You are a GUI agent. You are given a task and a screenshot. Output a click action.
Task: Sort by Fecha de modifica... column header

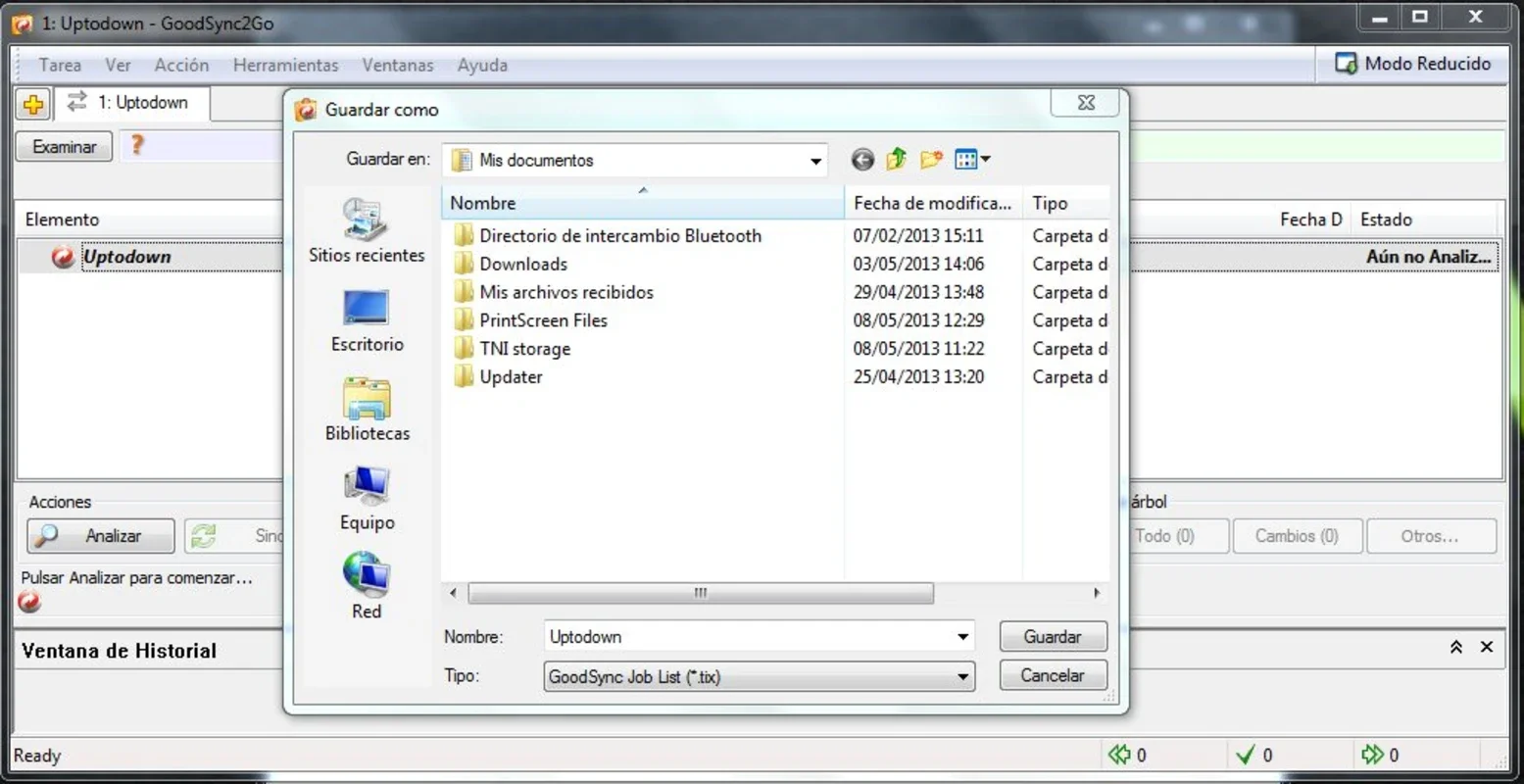(x=933, y=203)
